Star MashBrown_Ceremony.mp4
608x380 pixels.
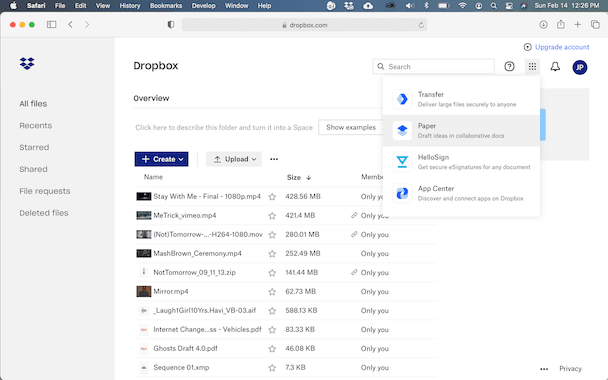272,254
